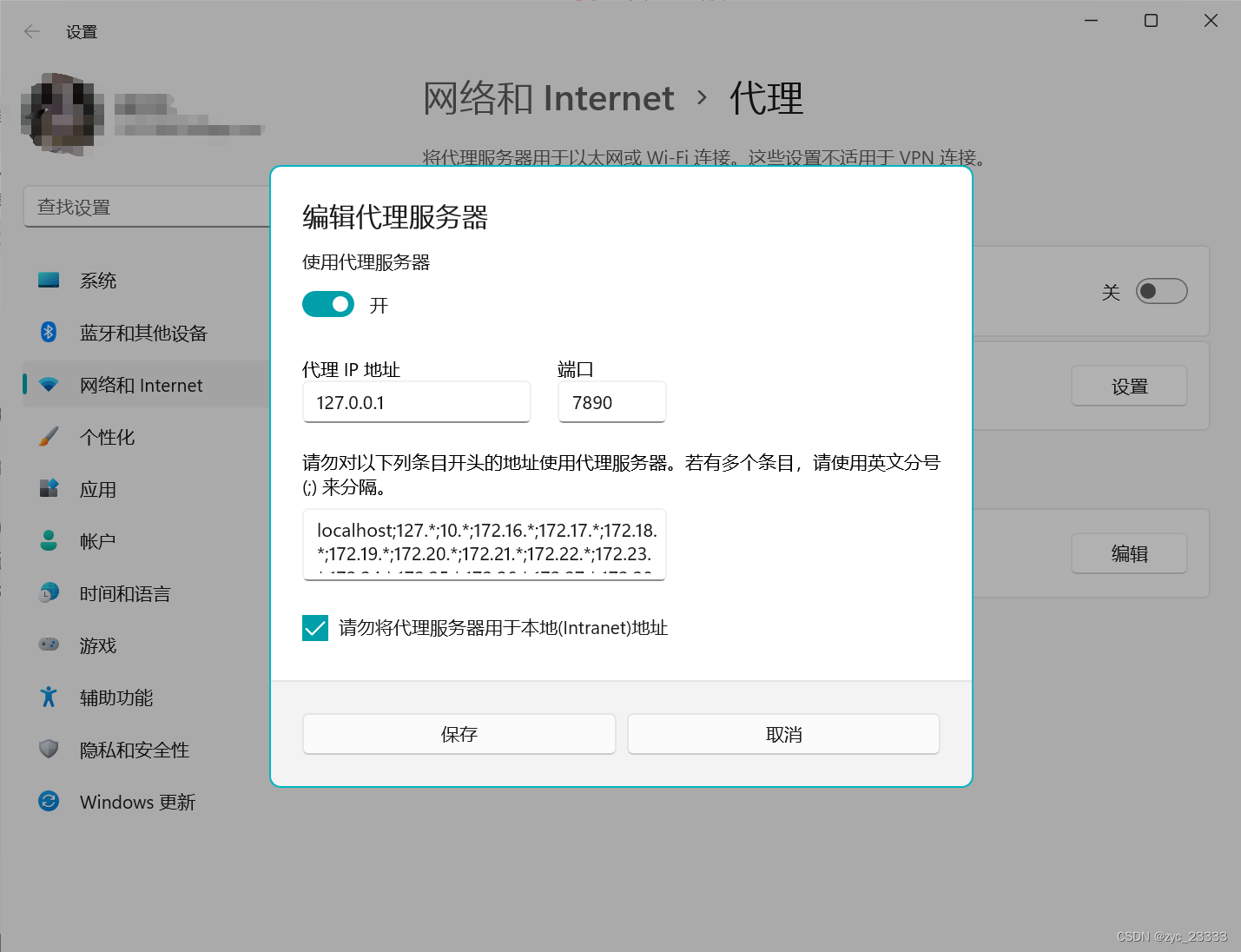The height and width of the screenshot is (952, 1241).
Task: Toggle off 使用代理服务器 switch
Action: point(327,304)
